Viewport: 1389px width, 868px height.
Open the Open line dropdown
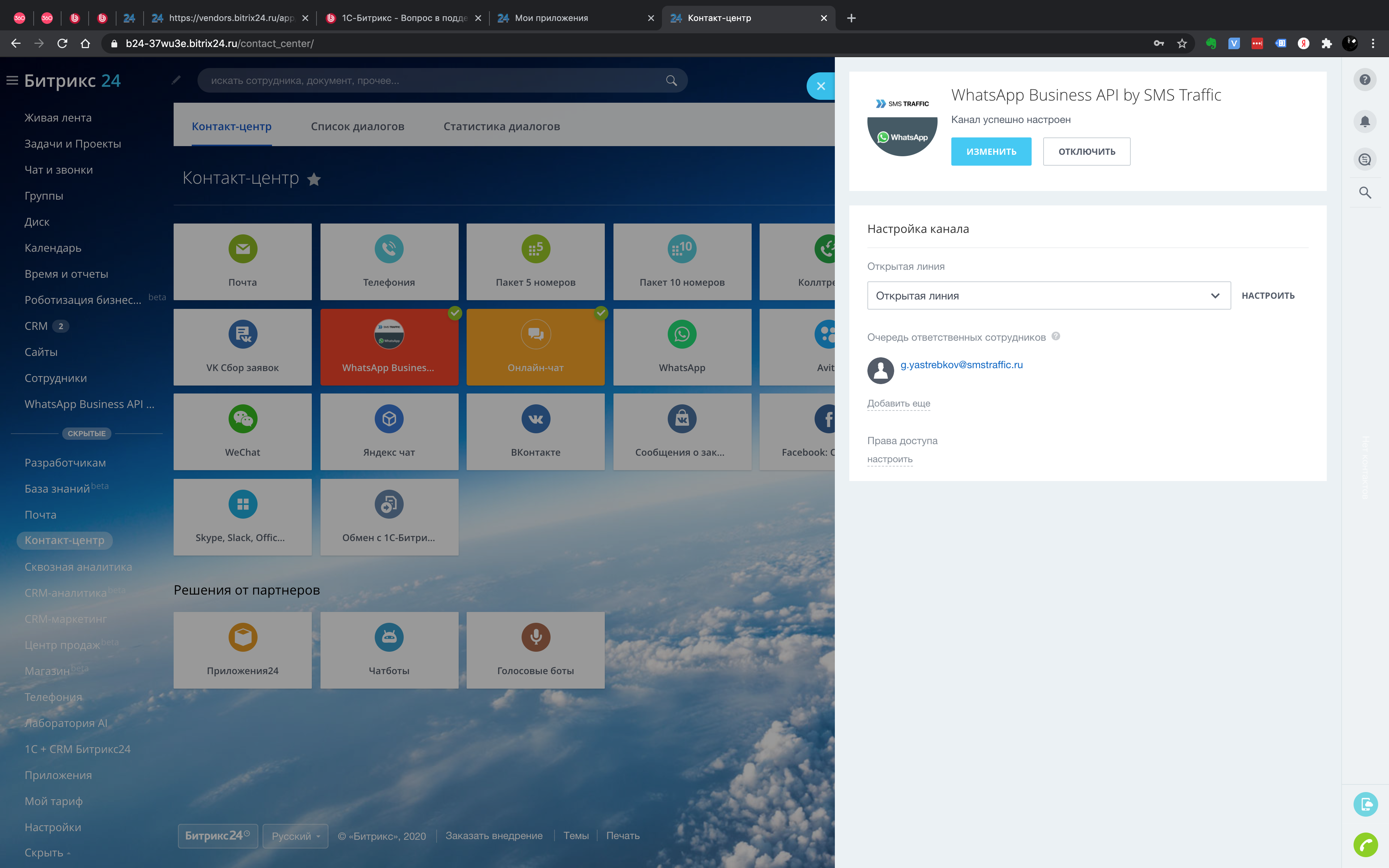tap(1048, 295)
